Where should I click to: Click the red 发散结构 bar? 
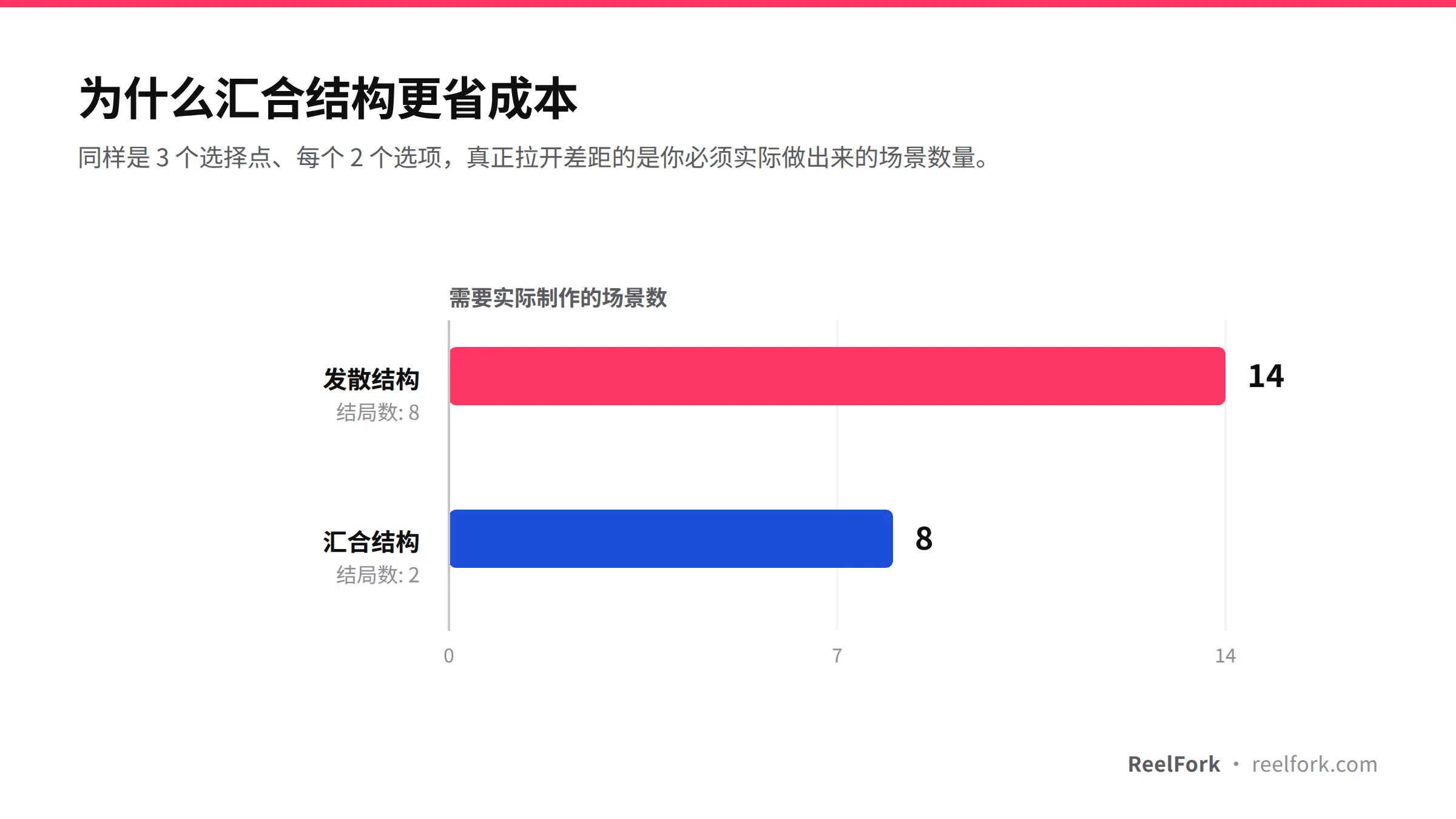click(837, 376)
